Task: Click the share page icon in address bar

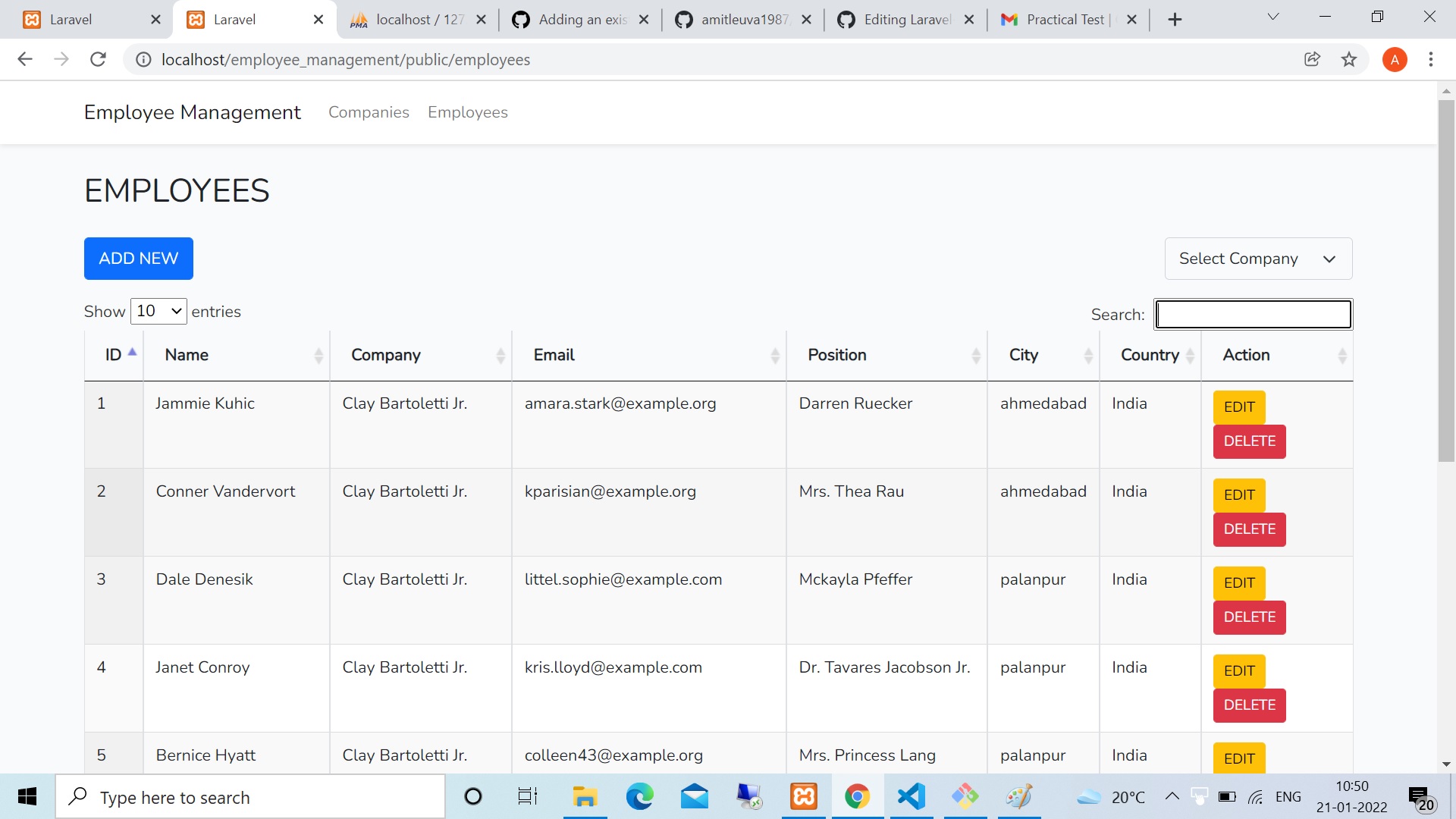Action: (x=1312, y=59)
